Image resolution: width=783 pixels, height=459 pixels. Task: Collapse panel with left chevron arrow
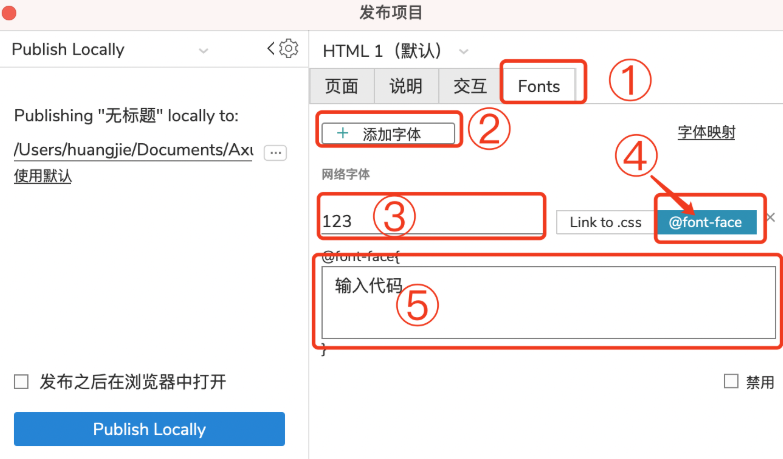pyautogui.click(x=271, y=48)
